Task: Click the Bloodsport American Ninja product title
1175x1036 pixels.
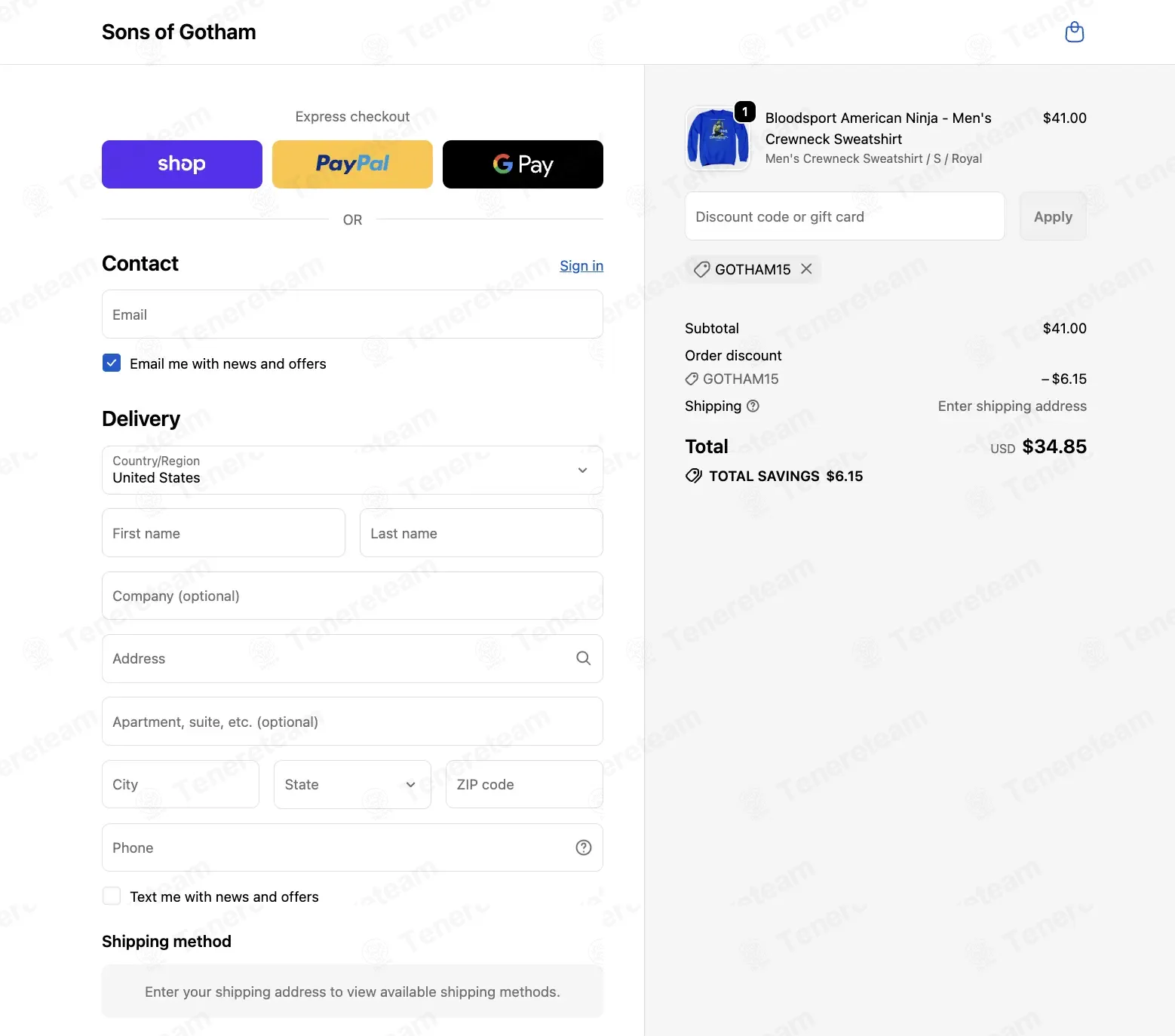Action: pyautogui.click(x=878, y=128)
